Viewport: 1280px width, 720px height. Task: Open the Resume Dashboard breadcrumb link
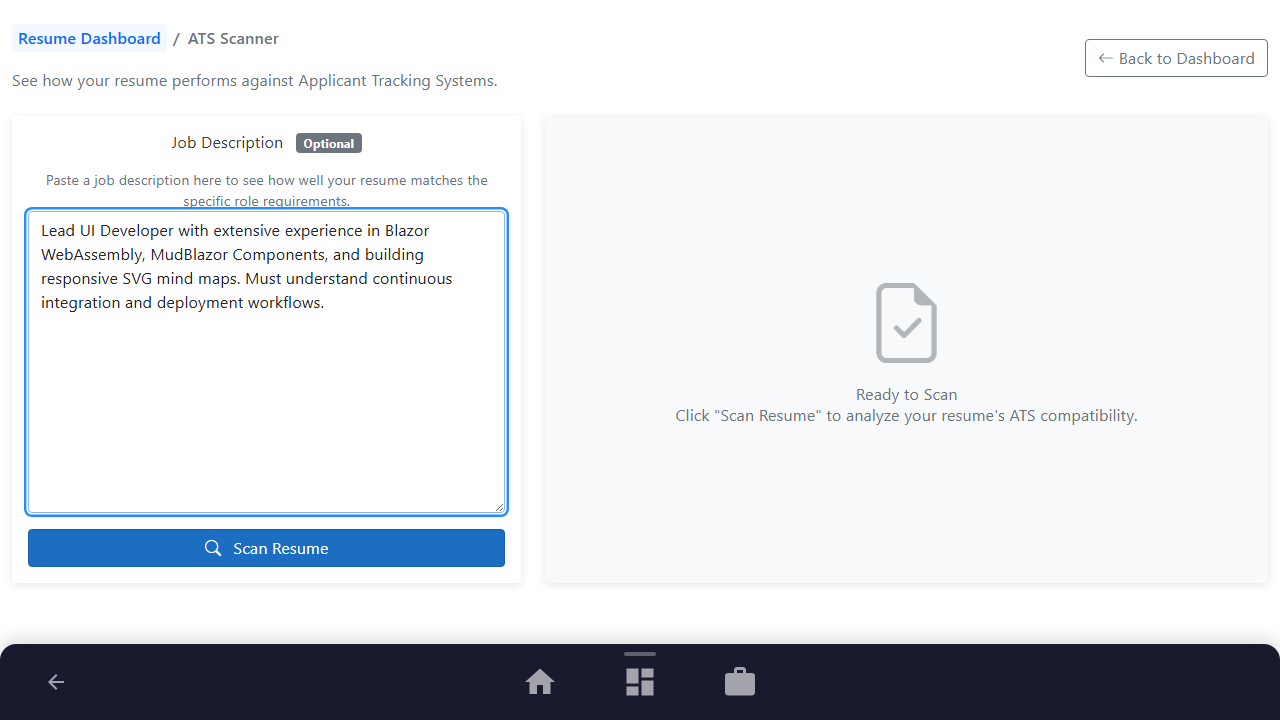click(x=89, y=39)
